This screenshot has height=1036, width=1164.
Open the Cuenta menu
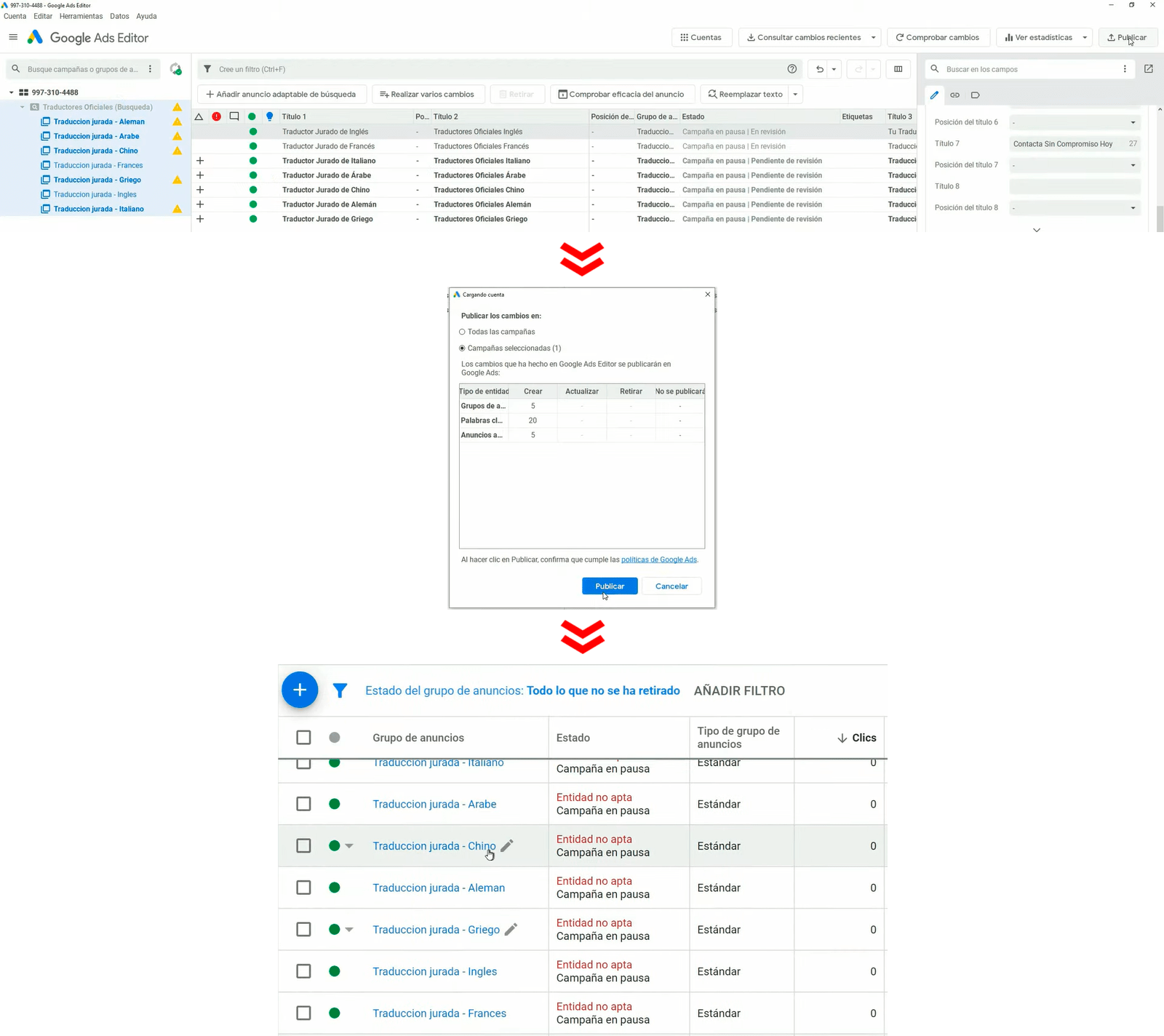pos(15,16)
